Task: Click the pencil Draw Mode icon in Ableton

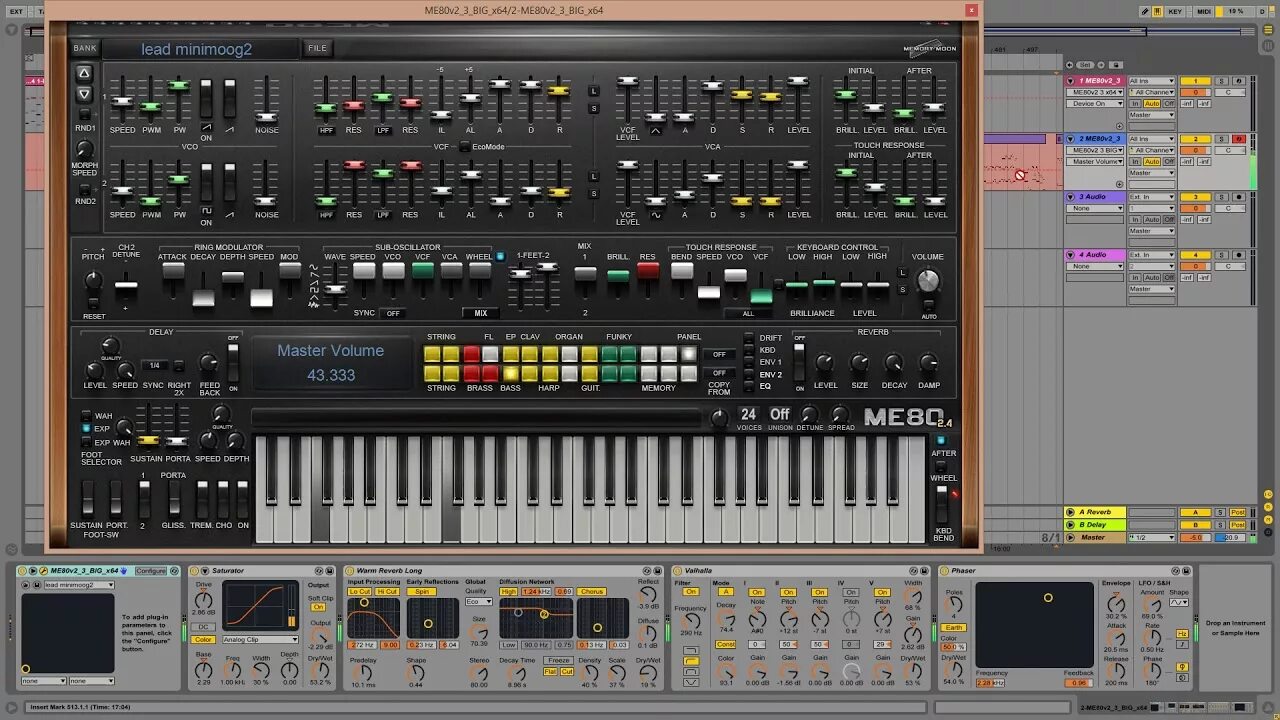Action: (1145, 11)
